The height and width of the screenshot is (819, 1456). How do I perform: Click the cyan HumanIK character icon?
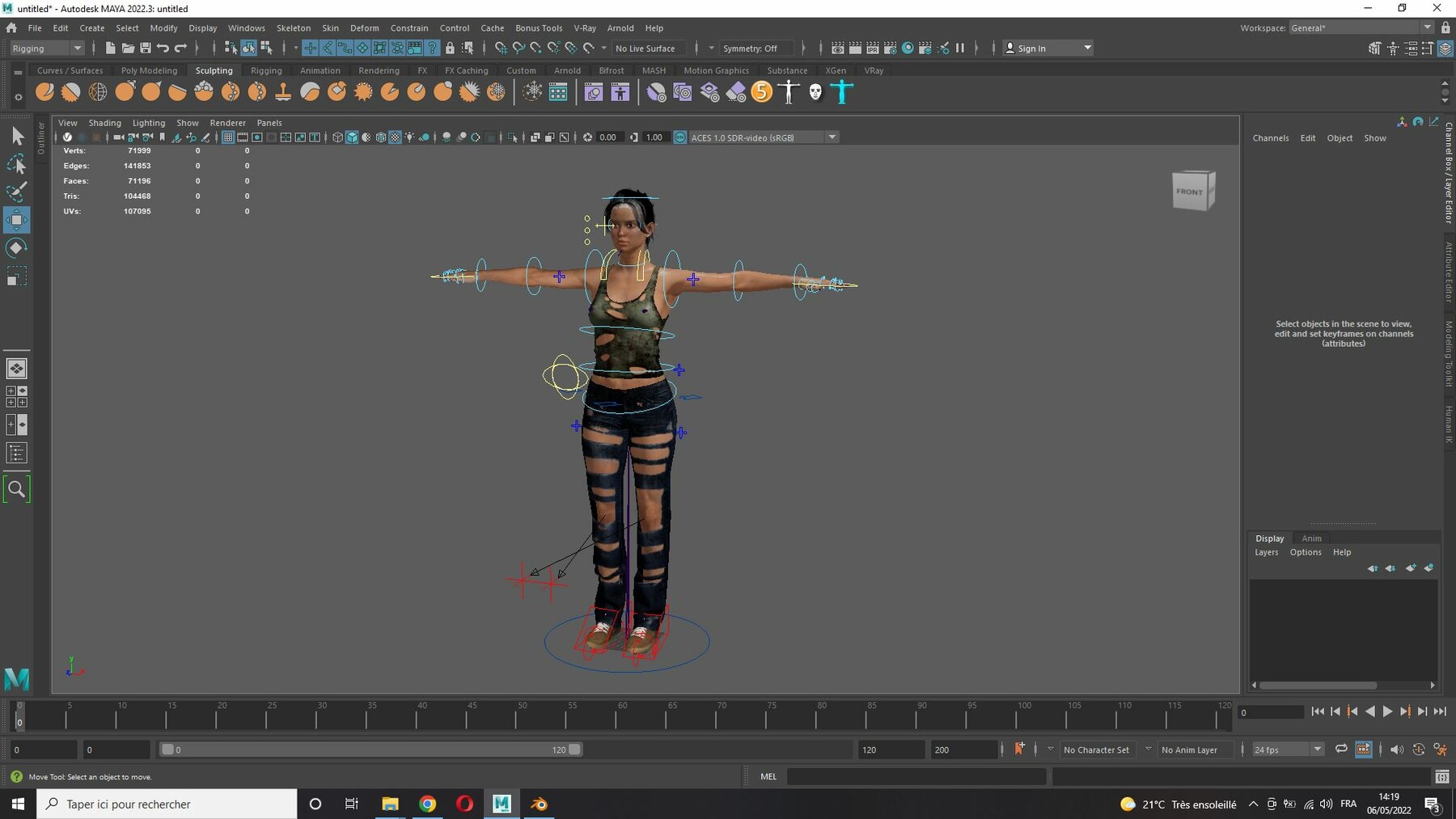tap(842, 92)
